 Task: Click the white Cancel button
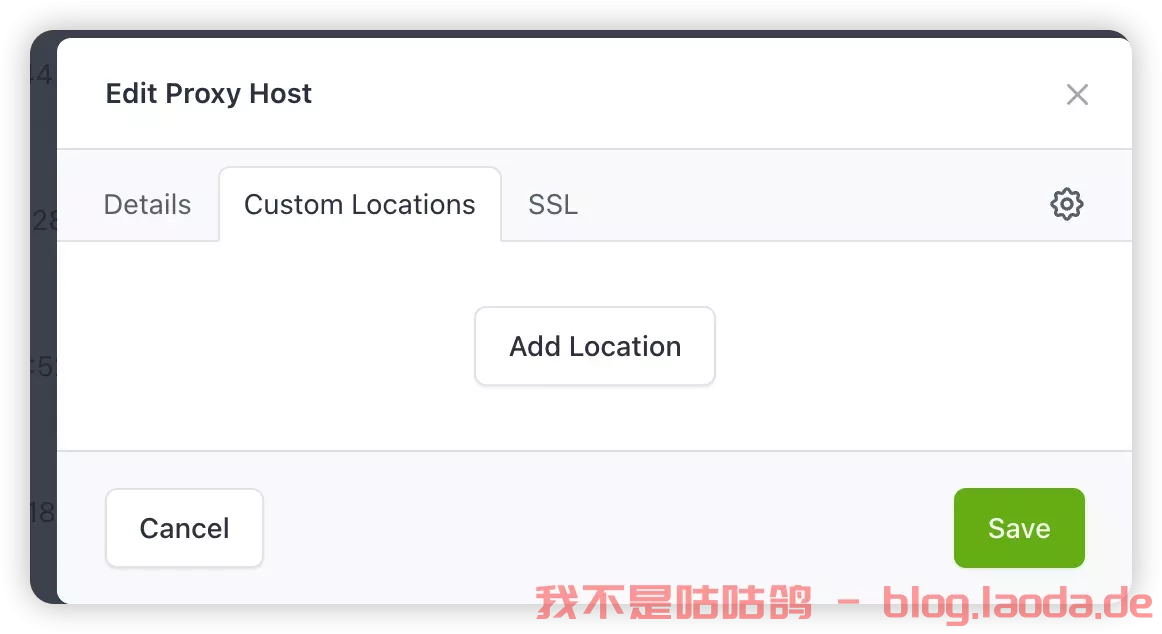pos(185,528)
